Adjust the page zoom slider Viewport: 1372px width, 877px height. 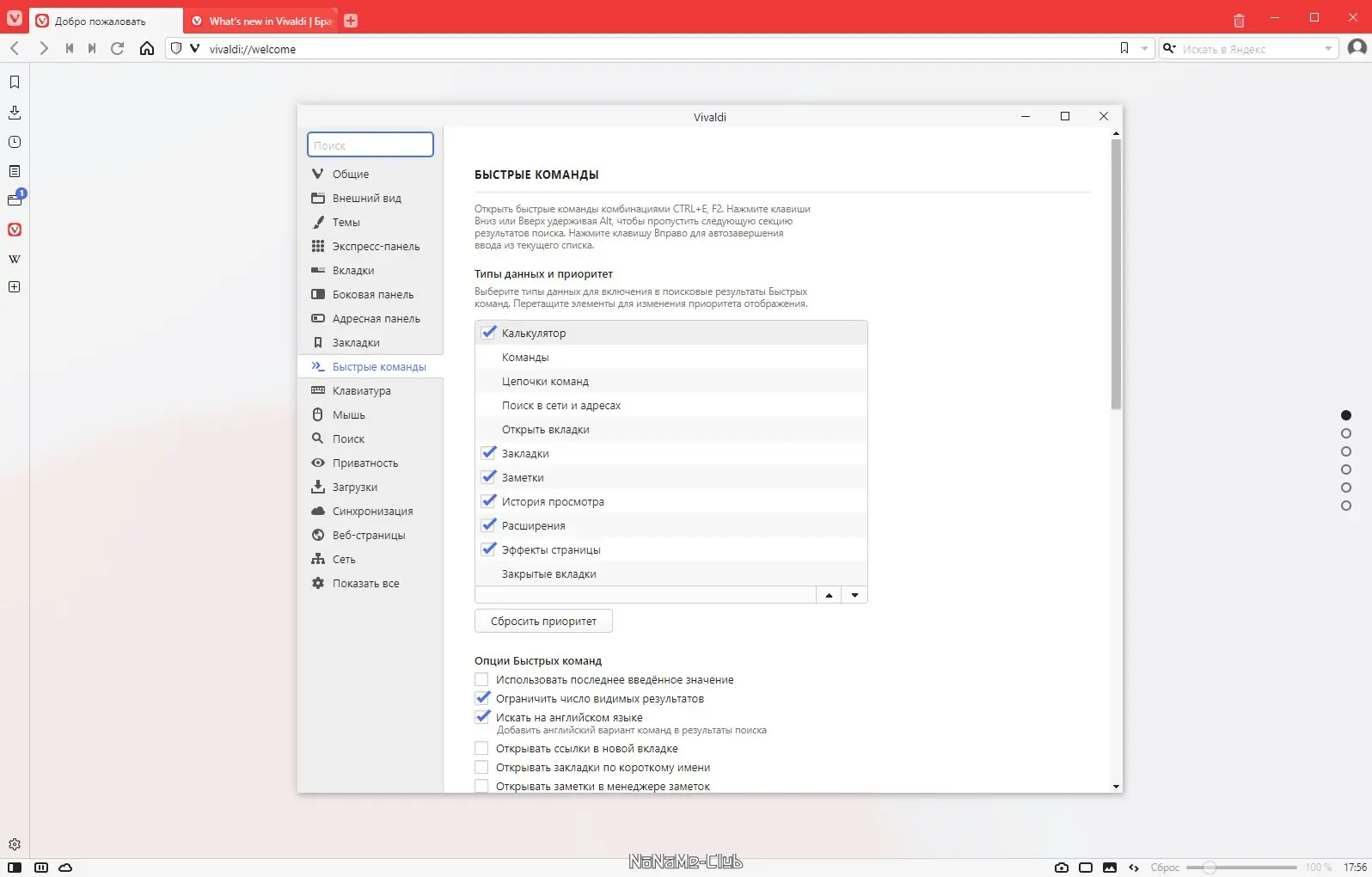tap(1241, 868)
